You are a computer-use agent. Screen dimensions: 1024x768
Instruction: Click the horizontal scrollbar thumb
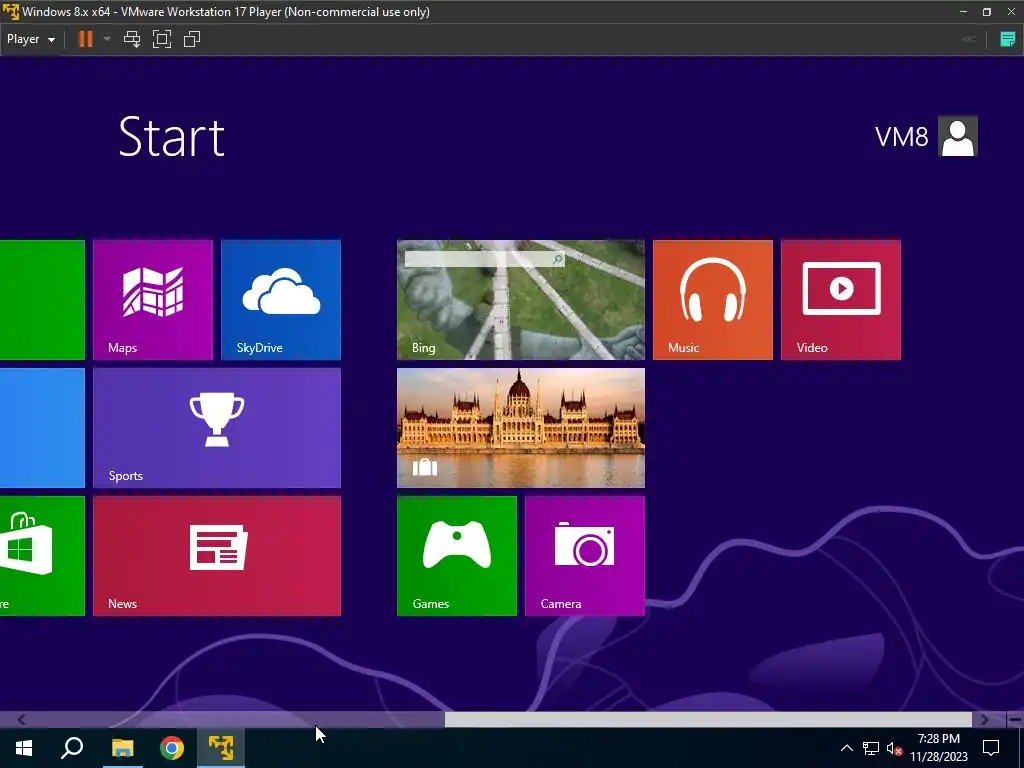coord(709,720)
